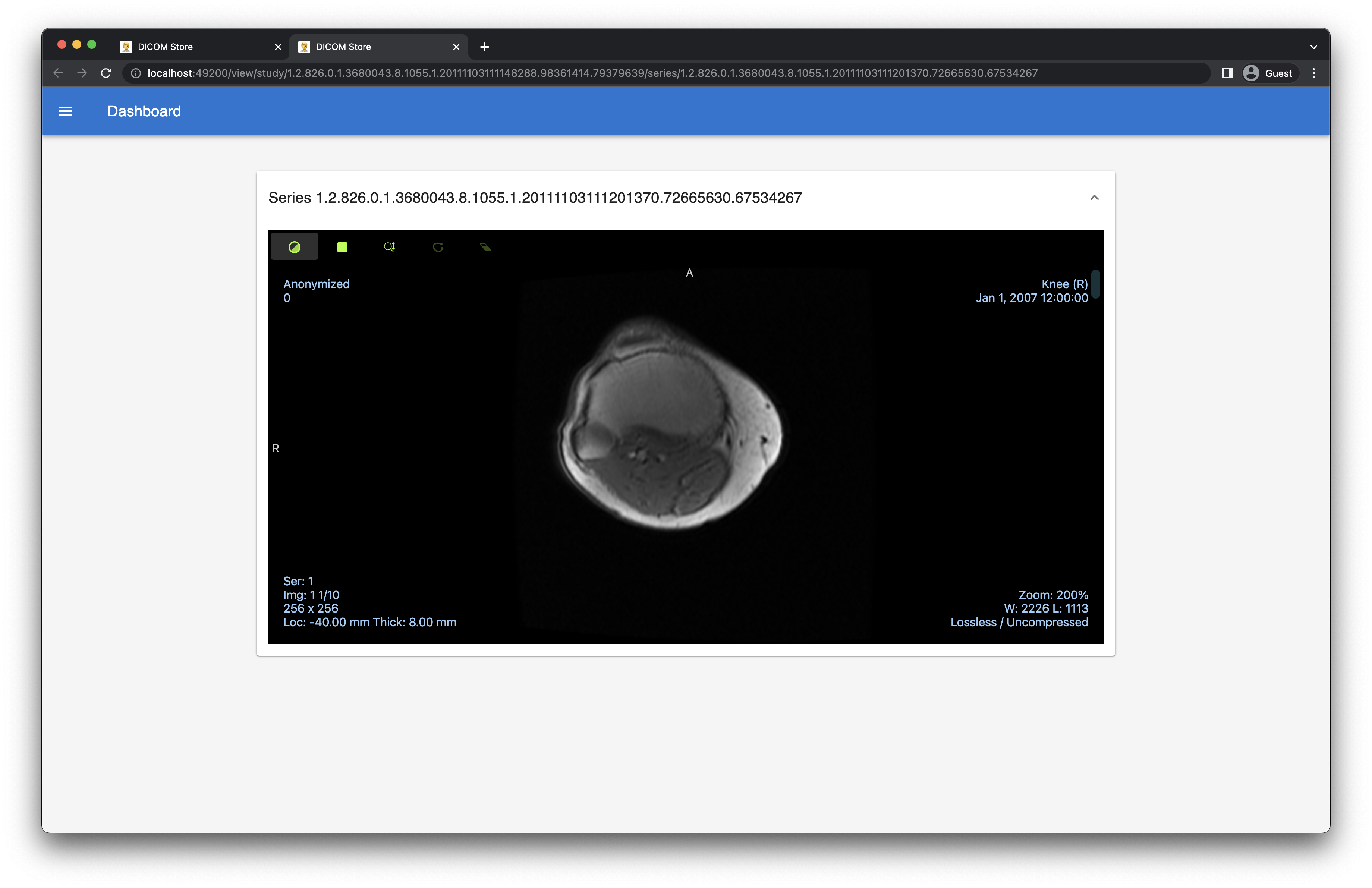
Task: Click the Dashboard title link
Action: click(144, 111)
